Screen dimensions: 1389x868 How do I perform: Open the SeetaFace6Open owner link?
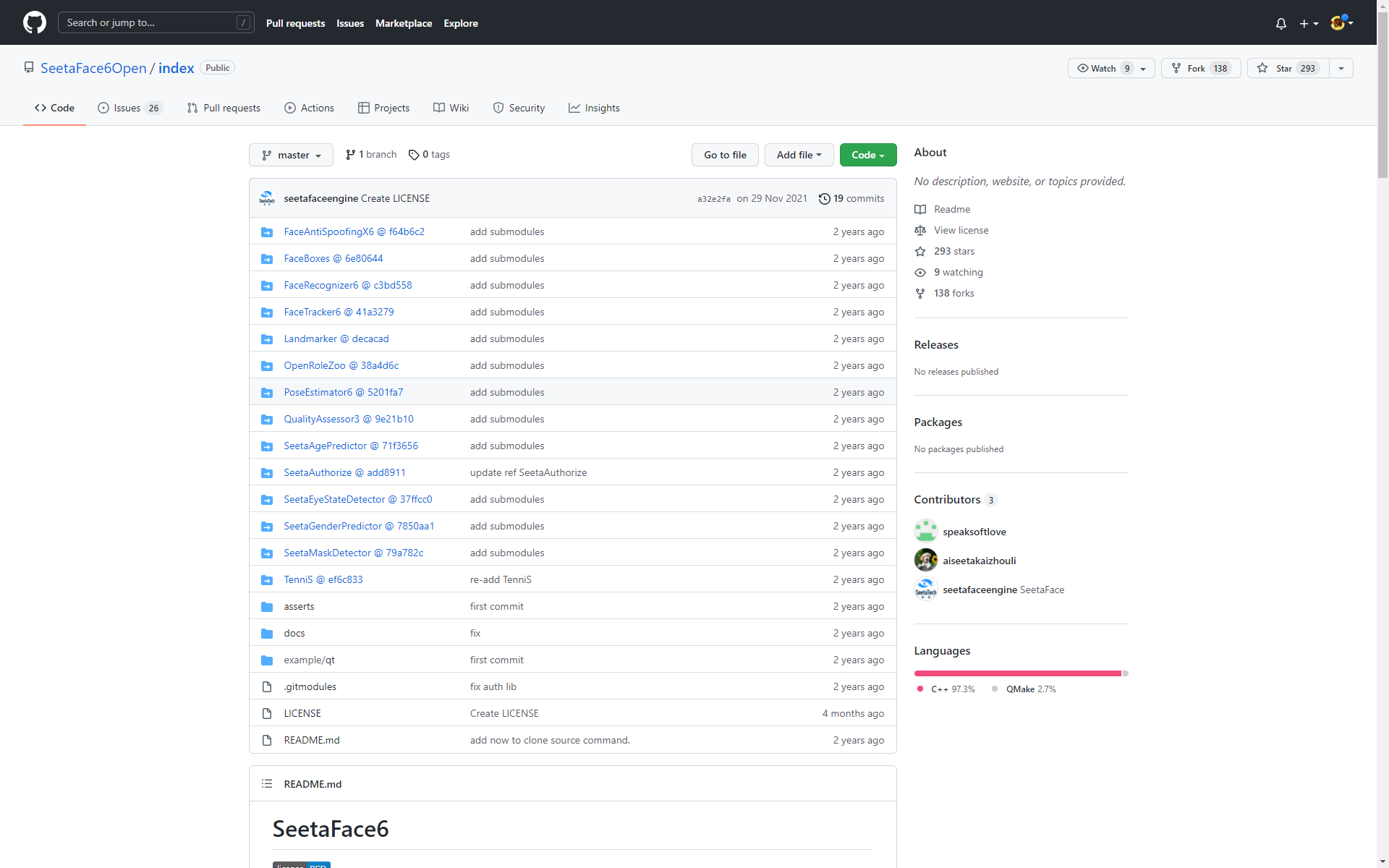pos(93,68)
